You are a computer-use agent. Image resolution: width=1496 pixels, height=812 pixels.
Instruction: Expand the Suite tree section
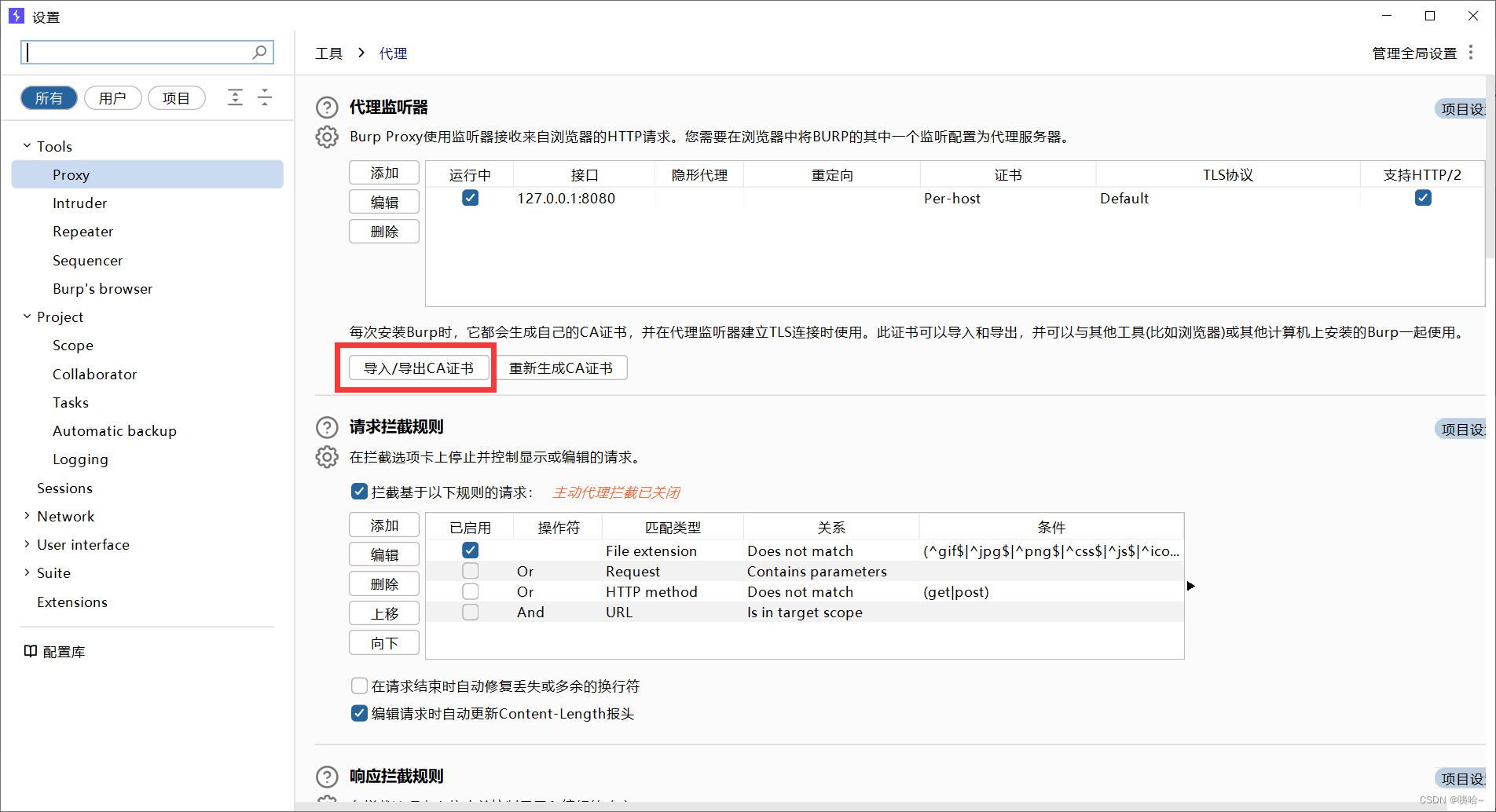(27, 572)
